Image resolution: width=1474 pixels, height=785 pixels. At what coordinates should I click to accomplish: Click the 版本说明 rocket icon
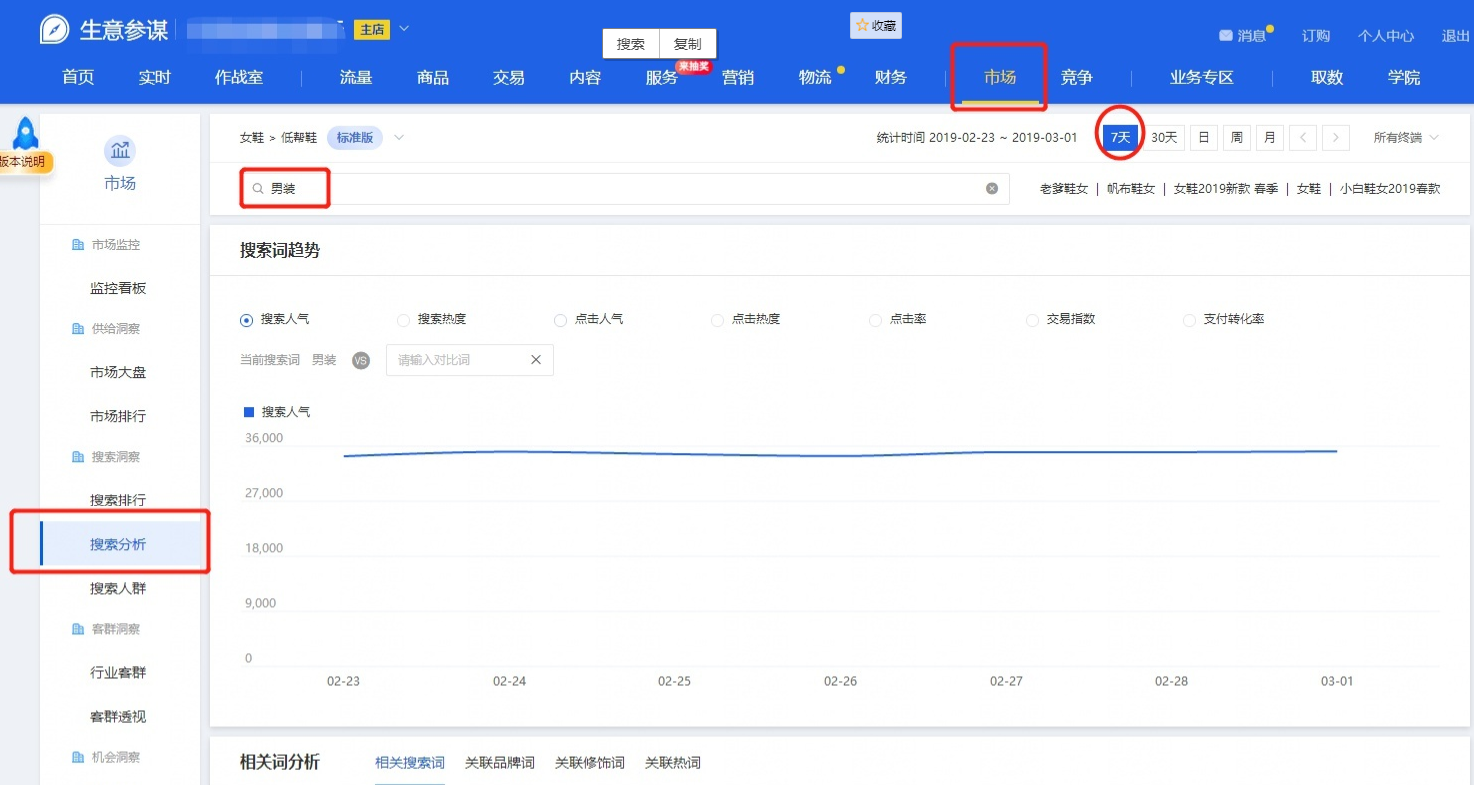[26, 134]
